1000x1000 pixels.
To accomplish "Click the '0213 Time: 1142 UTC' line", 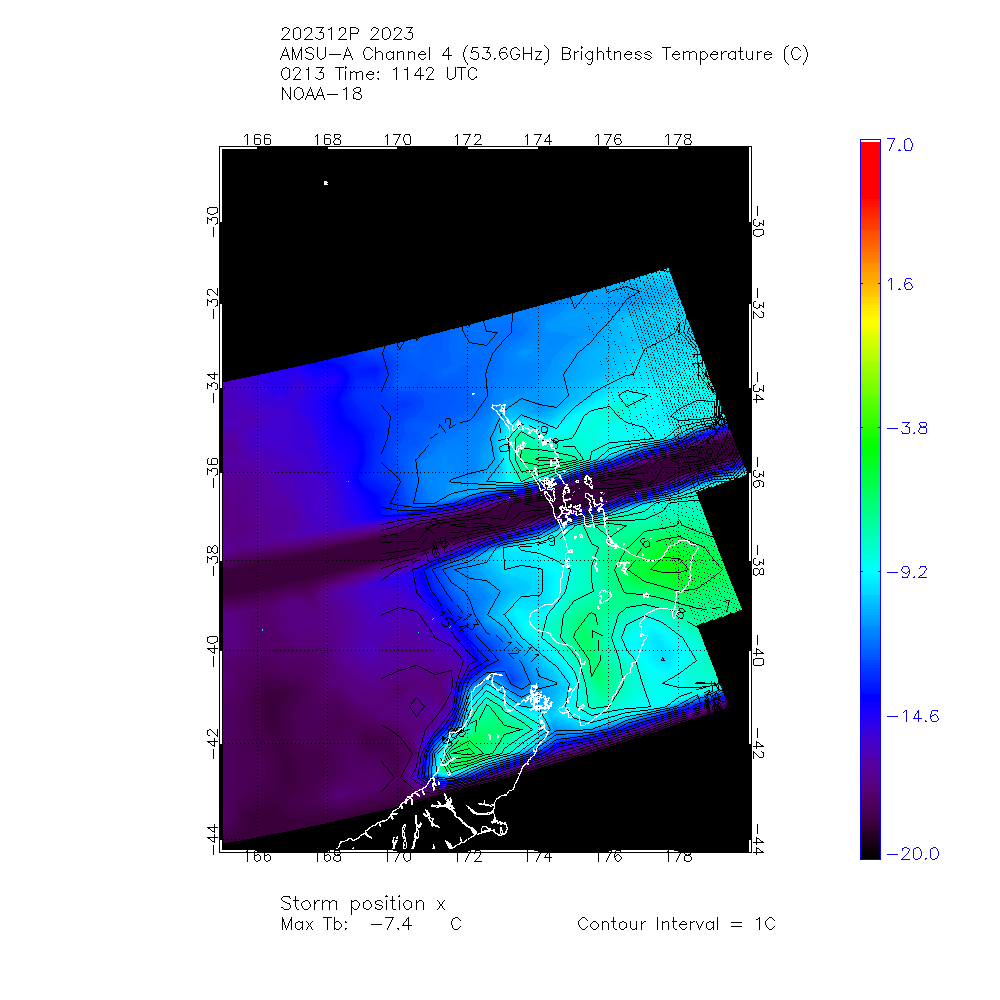I will pos(379,74).
